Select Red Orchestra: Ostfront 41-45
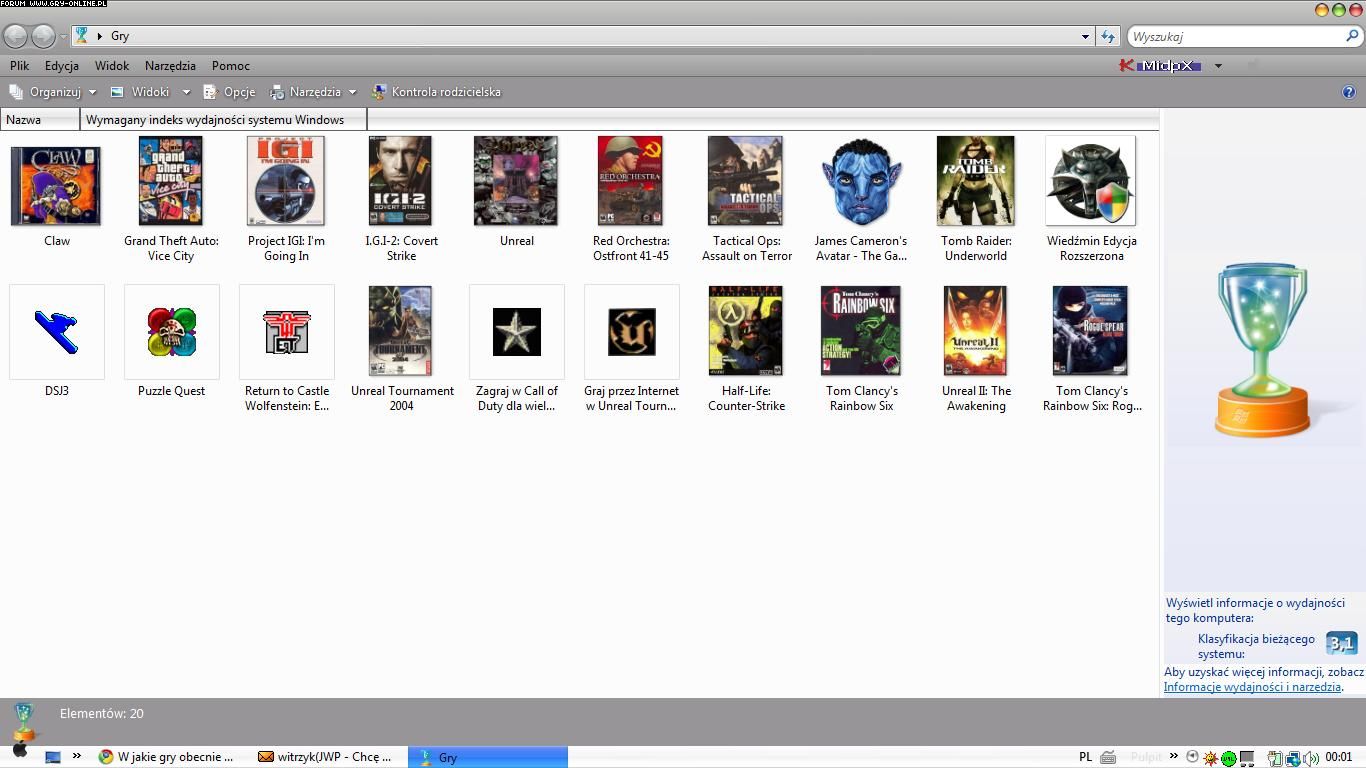Image resolution: width=1366 pixels, height=768 pixels. pos(630,181)
